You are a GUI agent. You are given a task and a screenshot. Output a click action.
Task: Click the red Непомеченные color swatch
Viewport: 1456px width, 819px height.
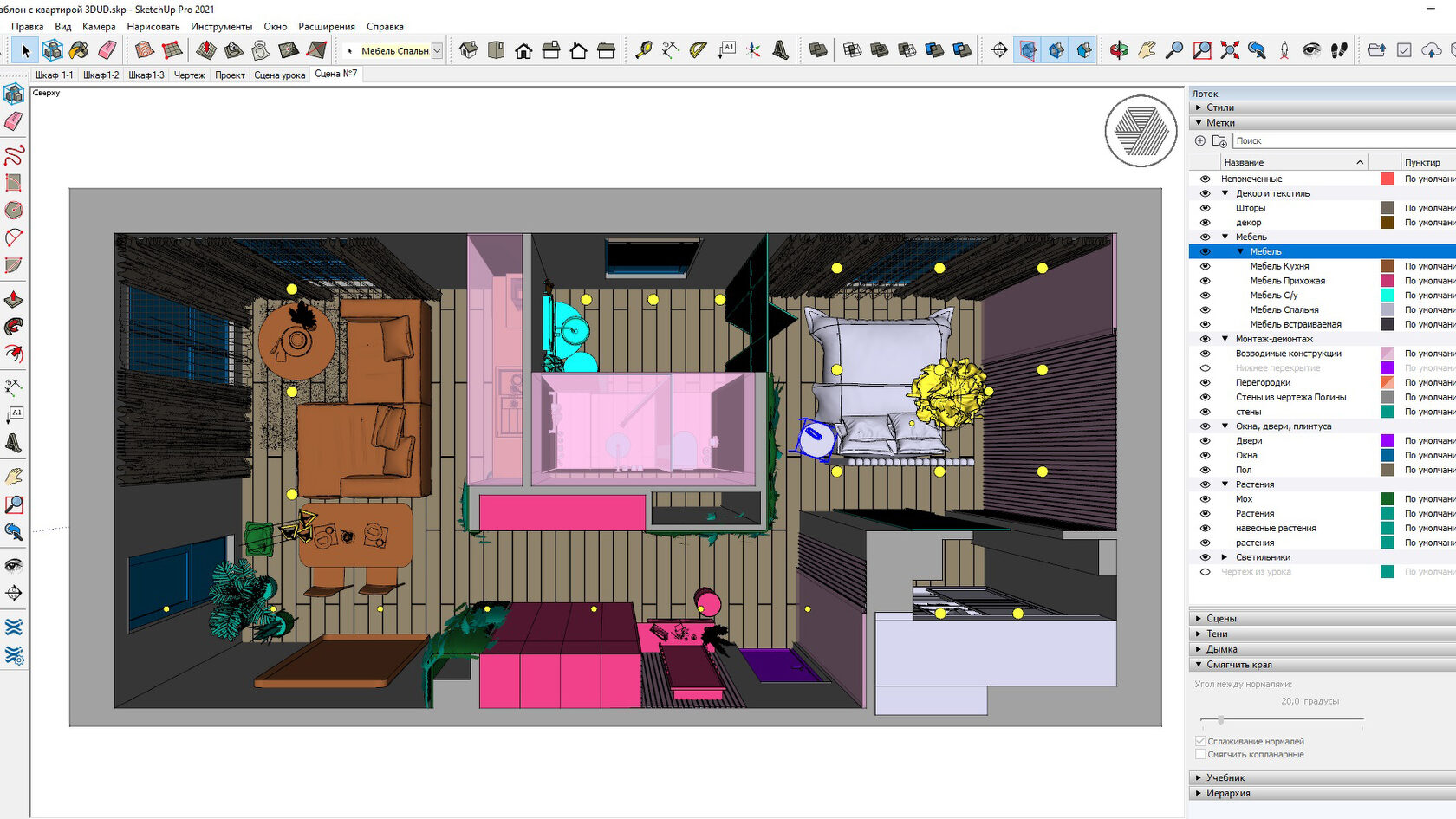coord(1387,179)
